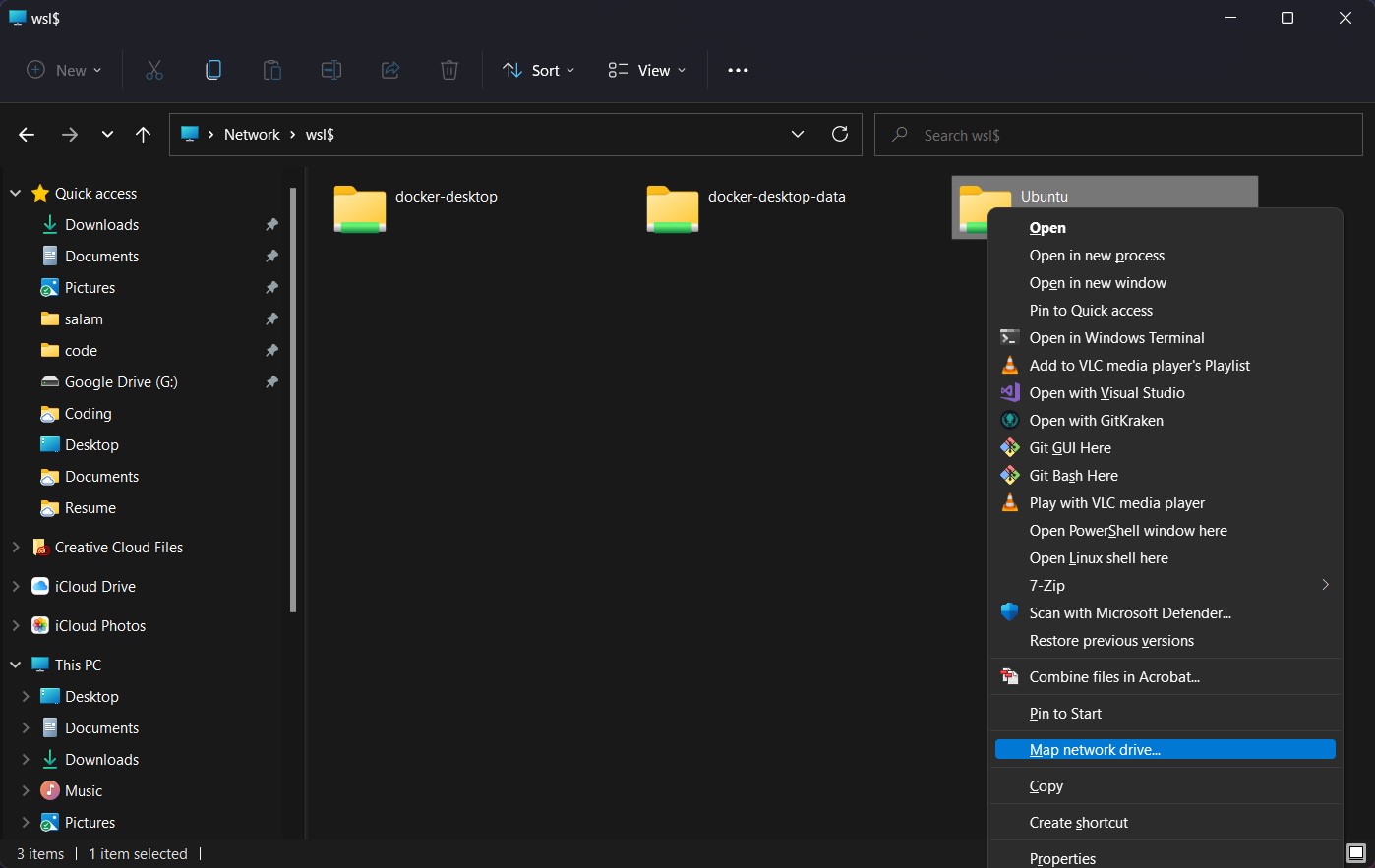Collapse the Quick access tree node
This screenshot has height=868, width=1375.
click(x=16, y=194)
